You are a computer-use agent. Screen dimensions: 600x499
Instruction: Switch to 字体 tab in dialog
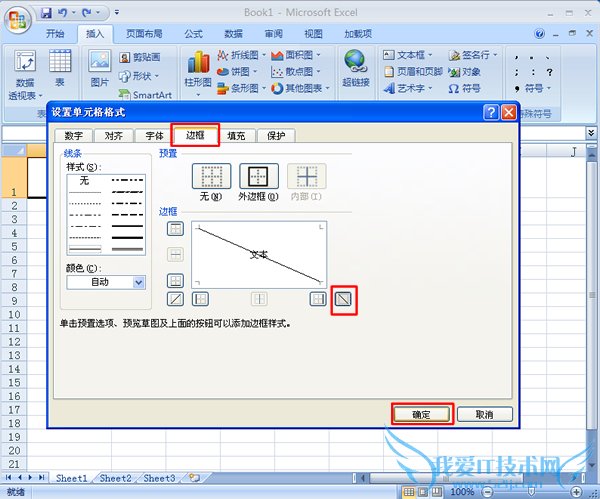(x=154, y=135)
